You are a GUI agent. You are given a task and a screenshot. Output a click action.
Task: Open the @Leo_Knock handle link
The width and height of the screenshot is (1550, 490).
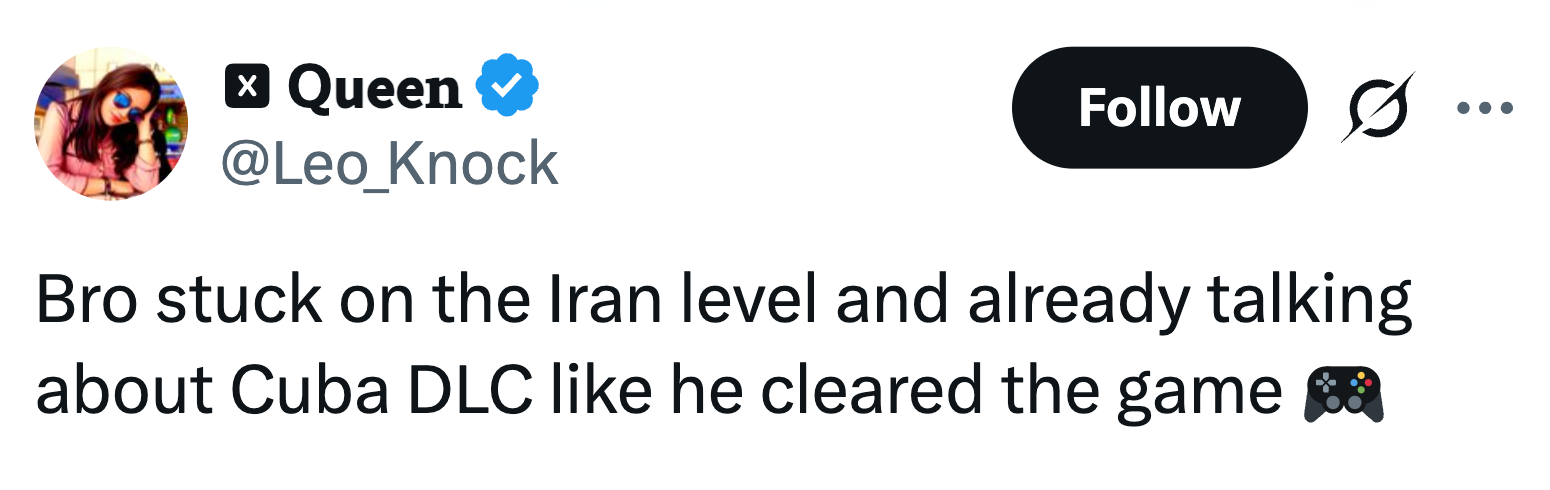tap(388, 164)
